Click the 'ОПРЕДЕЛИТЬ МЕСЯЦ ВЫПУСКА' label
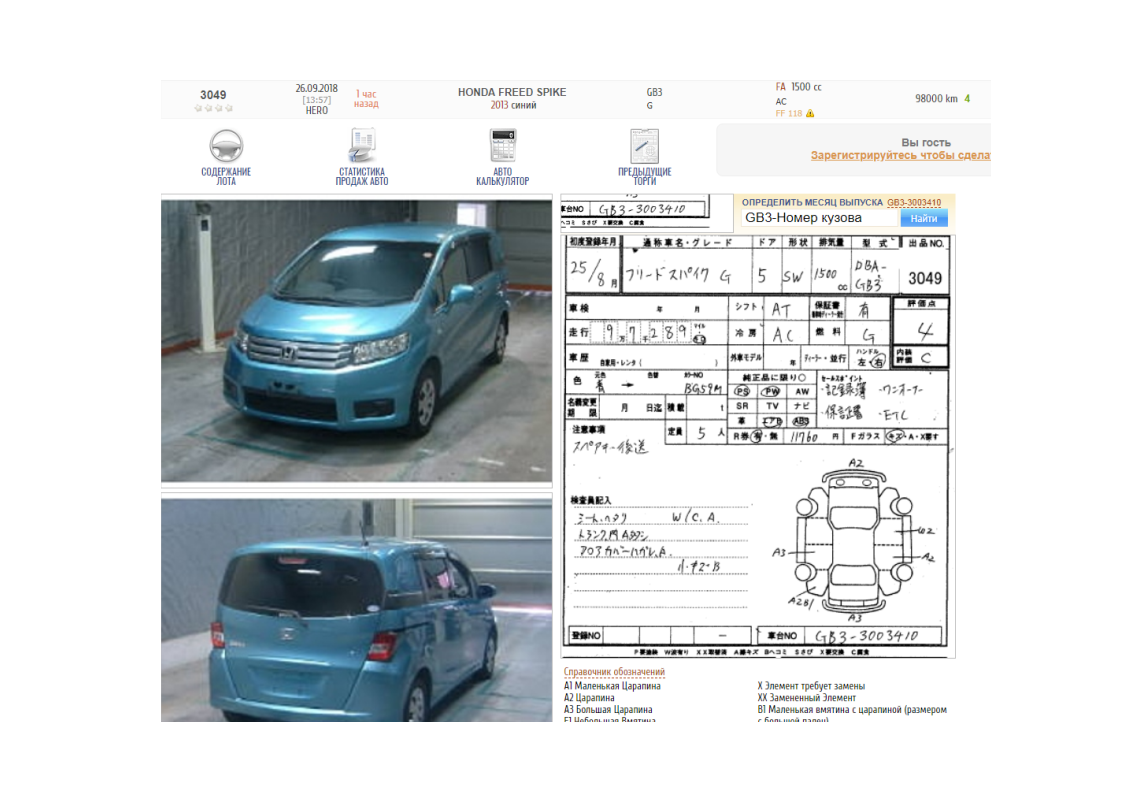 812,203
